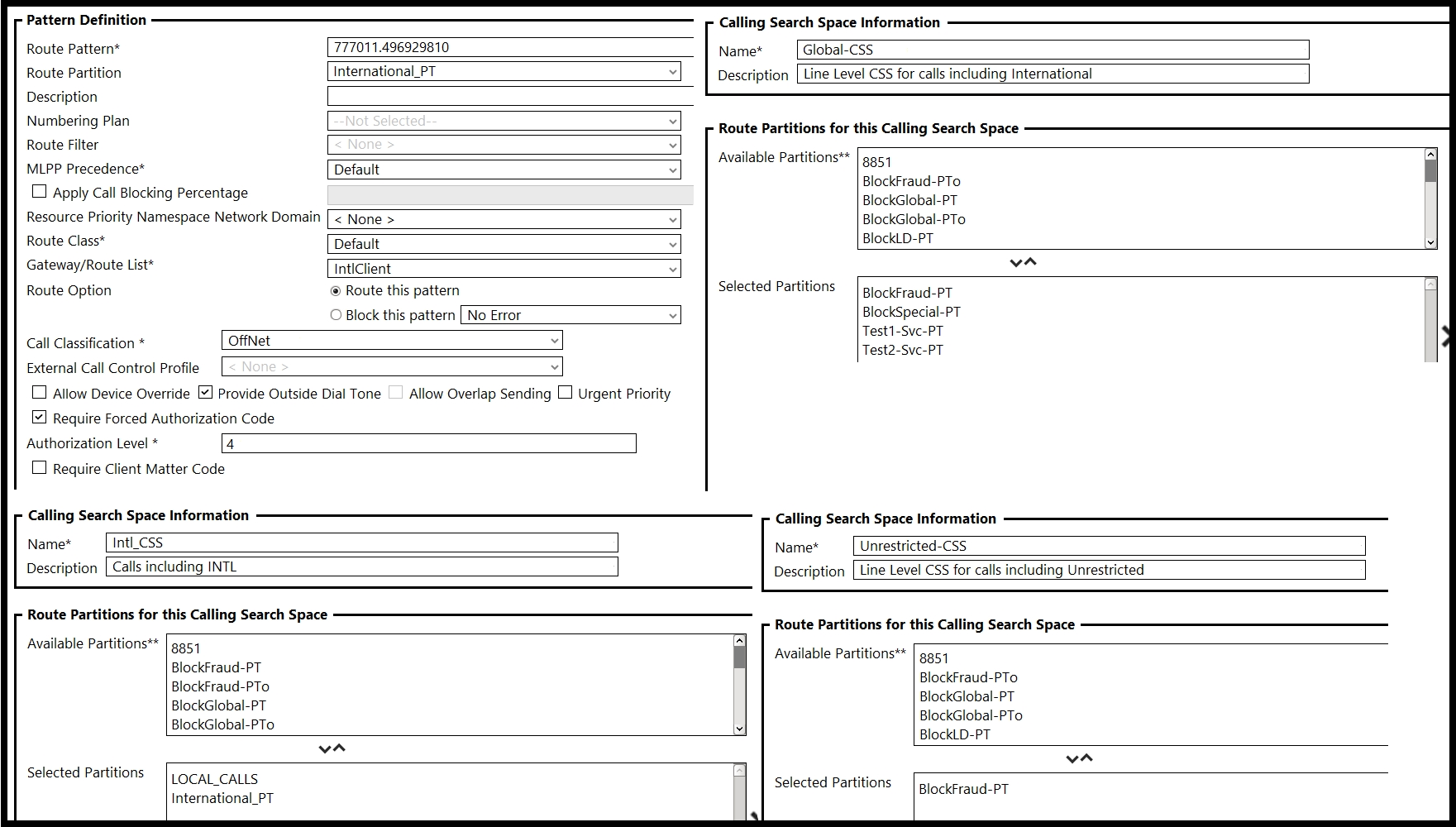Image resolution: width=1456 pixels, height=827 pixels.
Task: Open Gateway/Route List IntlClient dropdown
Action: (x=504, y=269)
